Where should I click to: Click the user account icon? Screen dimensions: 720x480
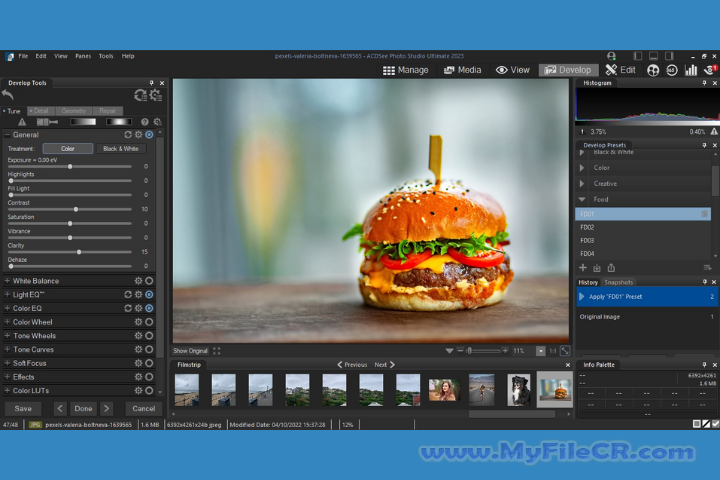click(x=611, y=56)
